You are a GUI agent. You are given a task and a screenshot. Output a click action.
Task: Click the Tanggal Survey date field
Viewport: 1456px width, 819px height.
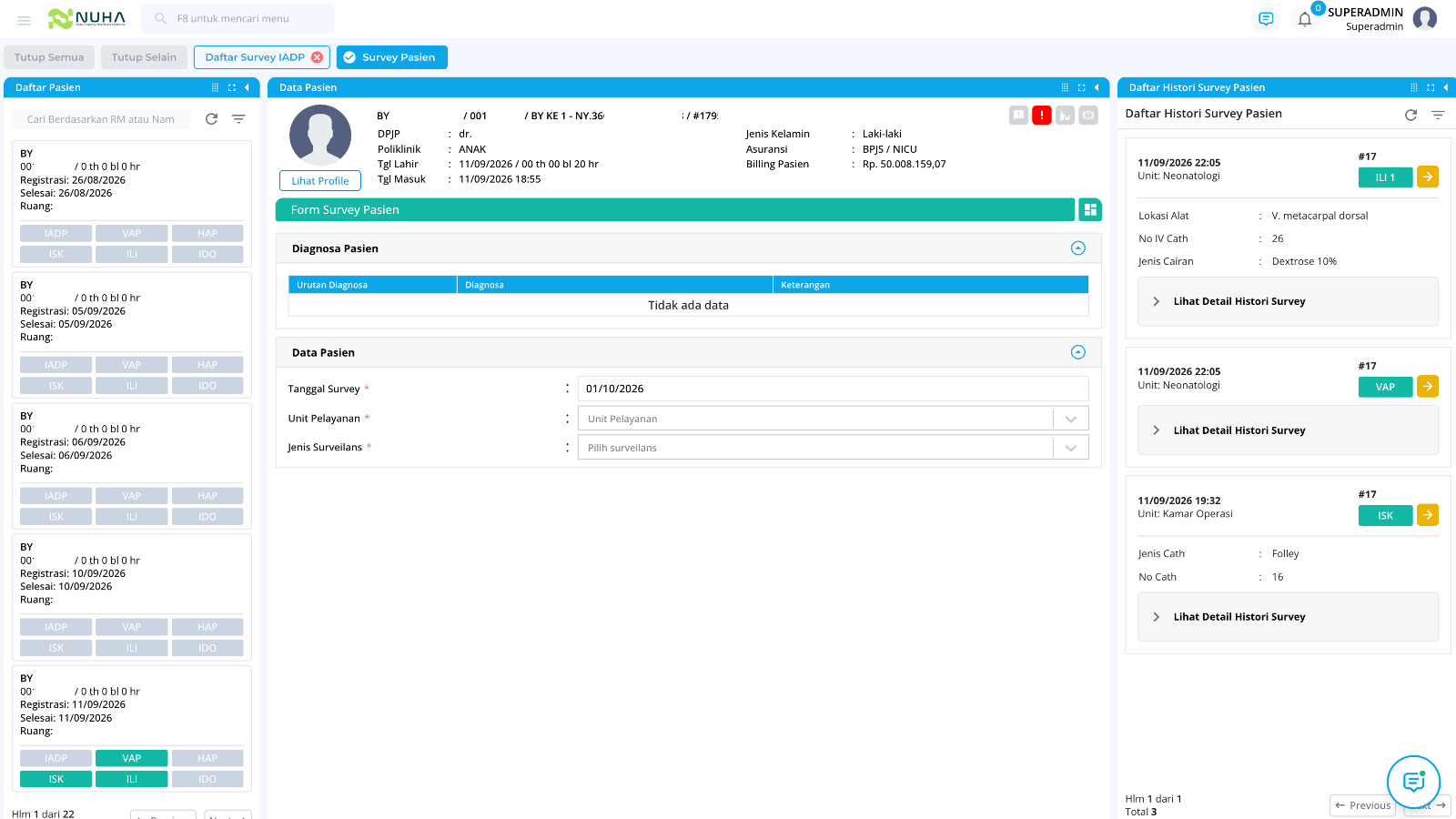834,389
